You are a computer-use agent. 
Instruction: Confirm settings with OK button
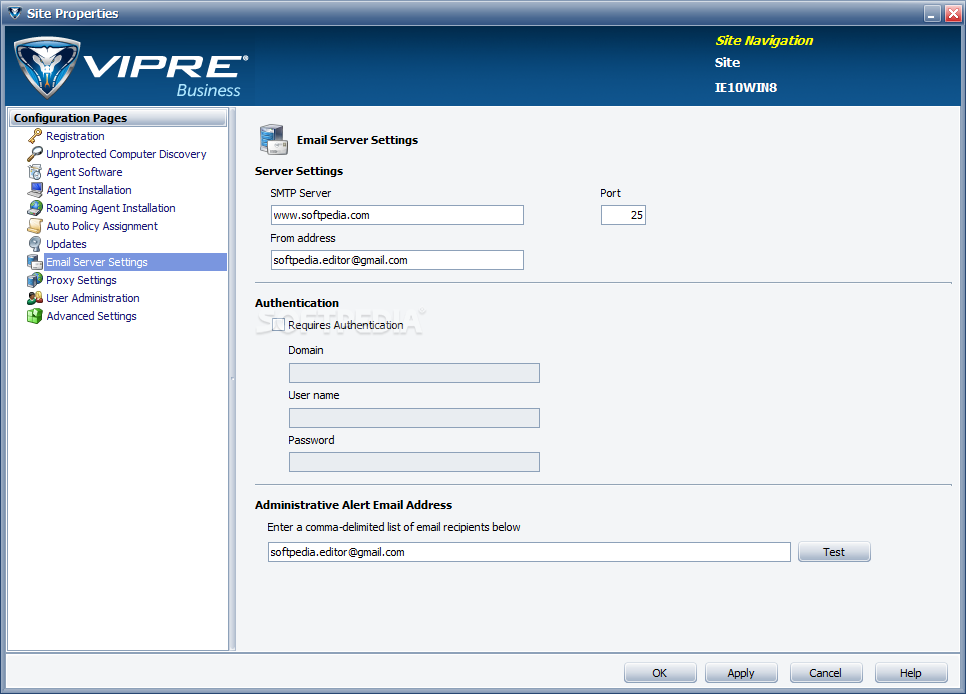click(x=660, y=672)
